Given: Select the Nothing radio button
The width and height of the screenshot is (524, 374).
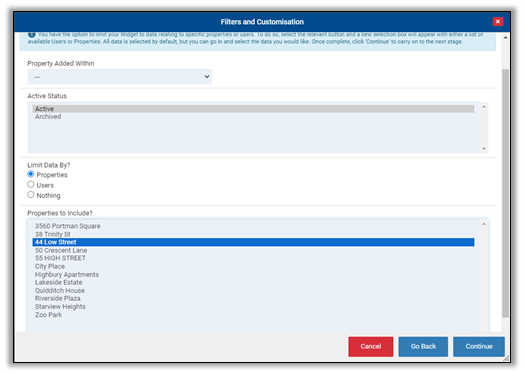Looking at the screenshot, I should [x=31, y=195].
